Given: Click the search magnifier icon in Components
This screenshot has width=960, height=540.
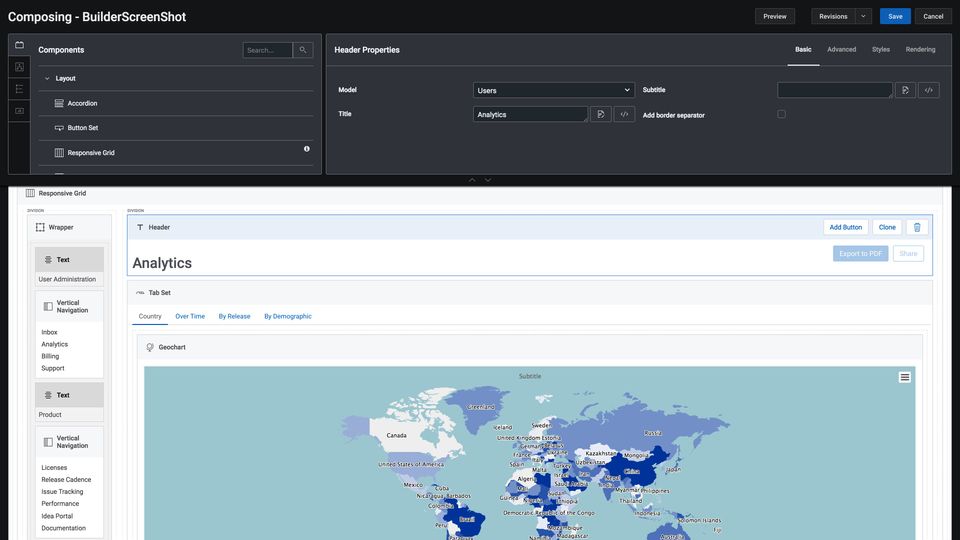Looking at the screenshot, I should point(303,50).
